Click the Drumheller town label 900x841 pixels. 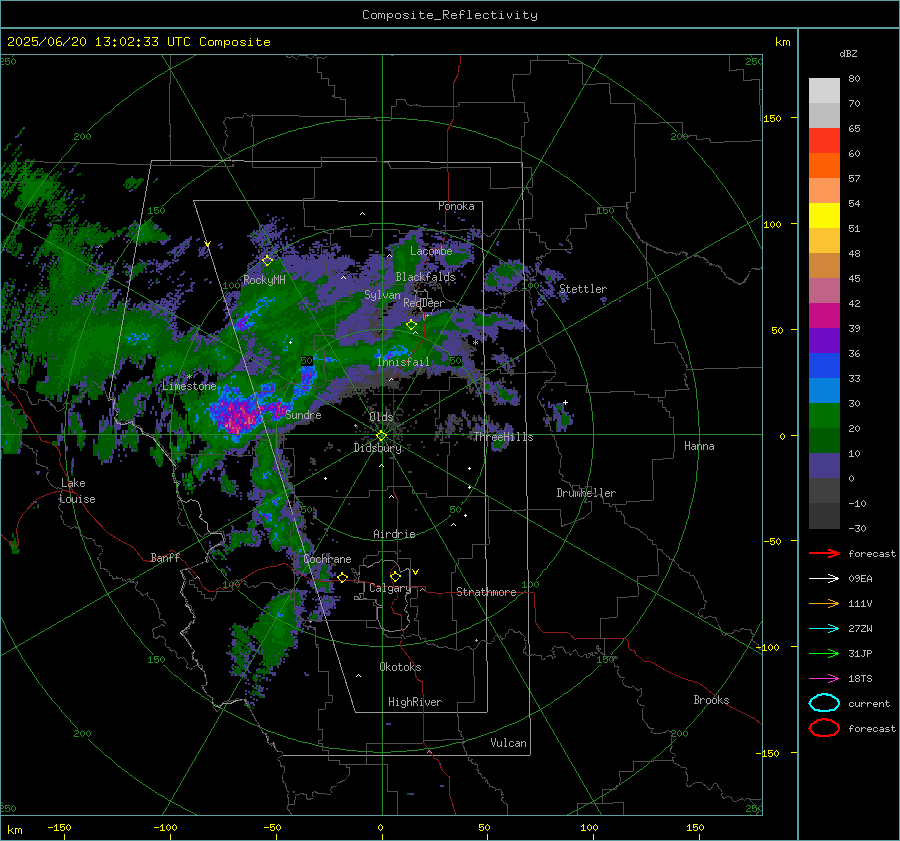[x=586, y=493]
